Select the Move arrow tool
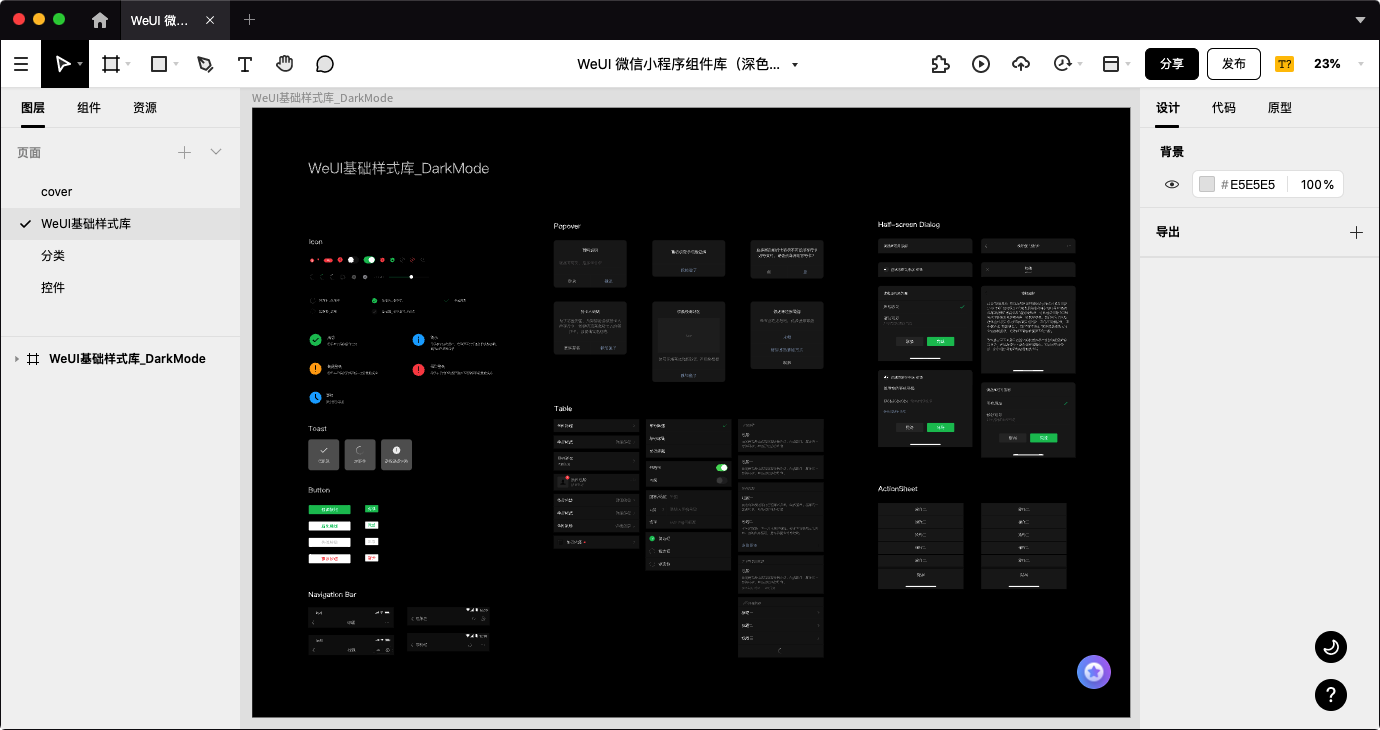This screenshot has height=730, width=1380. [x=62, y=64]
